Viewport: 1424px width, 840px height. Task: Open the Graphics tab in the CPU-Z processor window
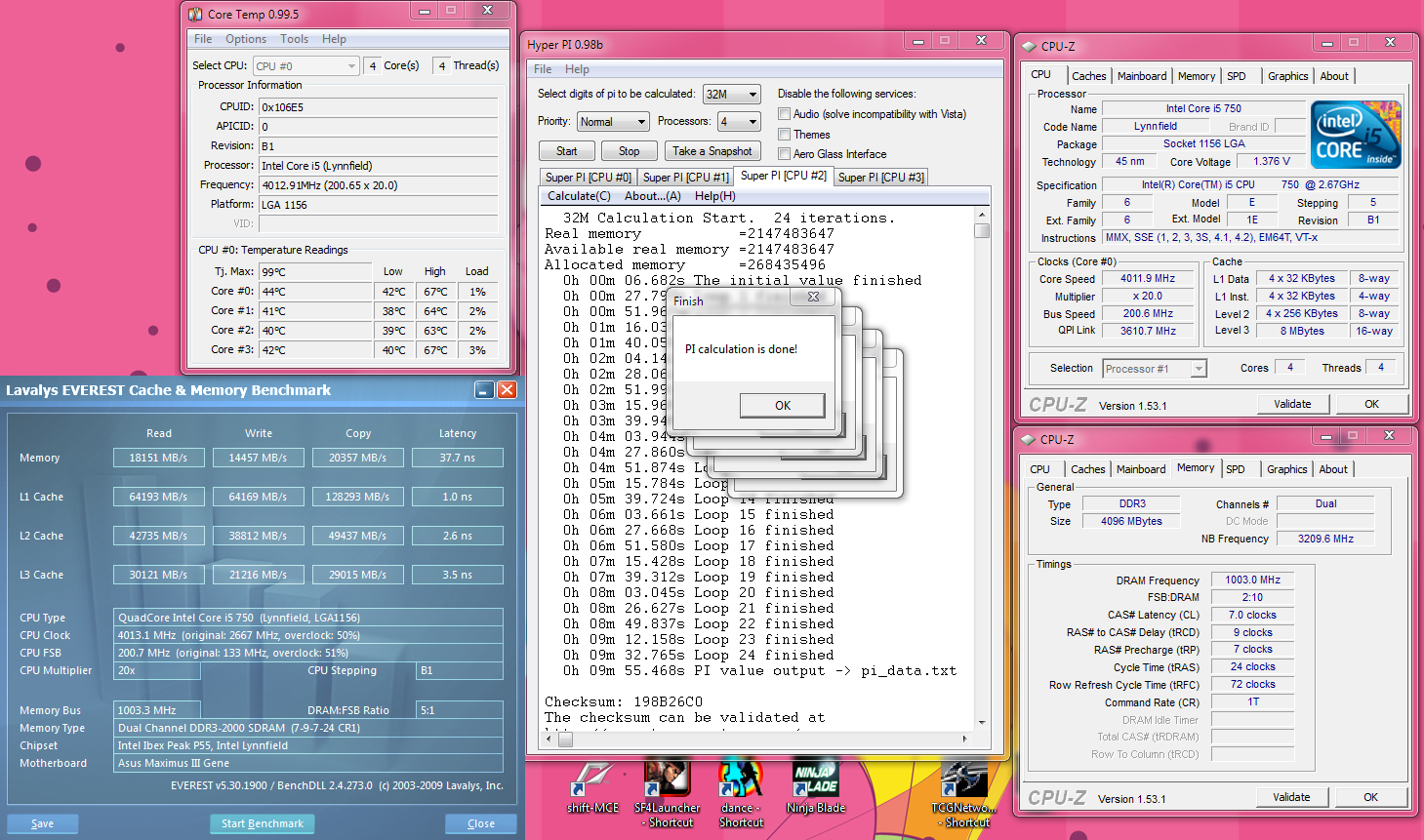coord(1287,76)
